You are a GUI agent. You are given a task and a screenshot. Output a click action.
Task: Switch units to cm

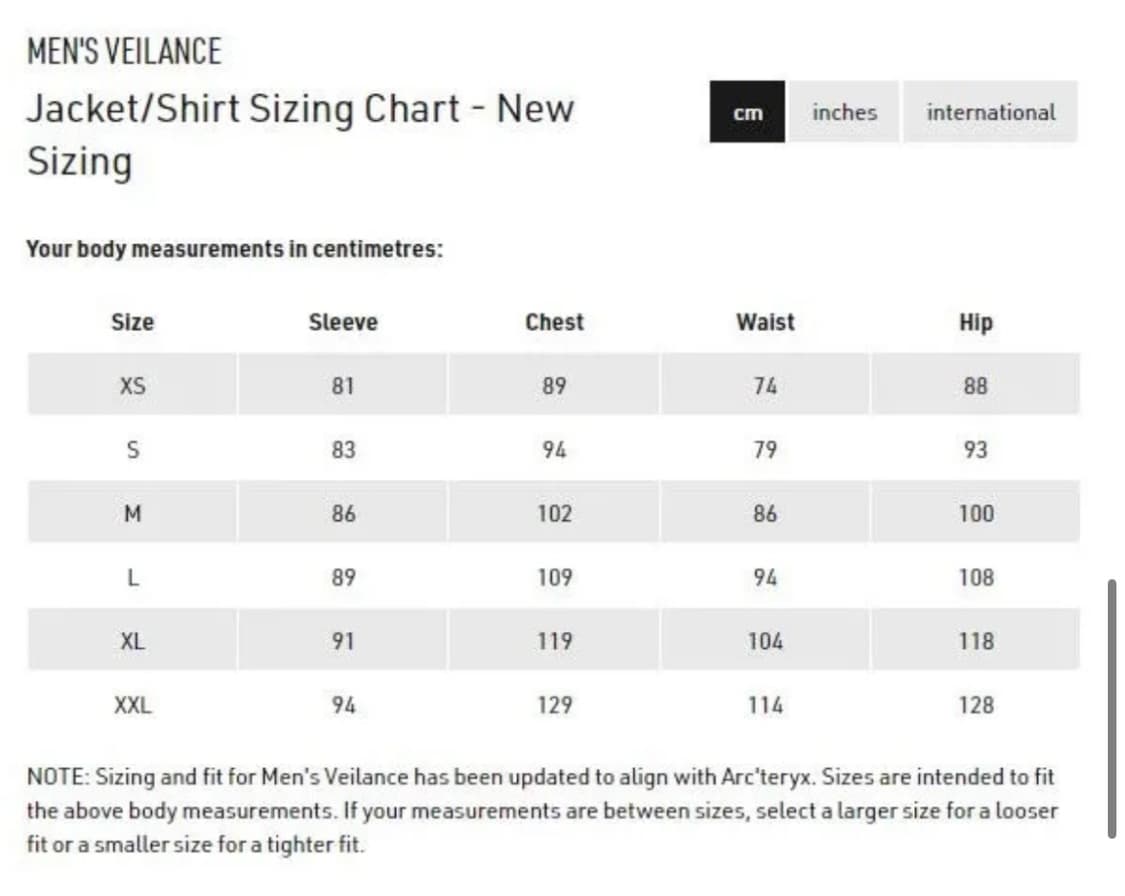click(747, 112)
